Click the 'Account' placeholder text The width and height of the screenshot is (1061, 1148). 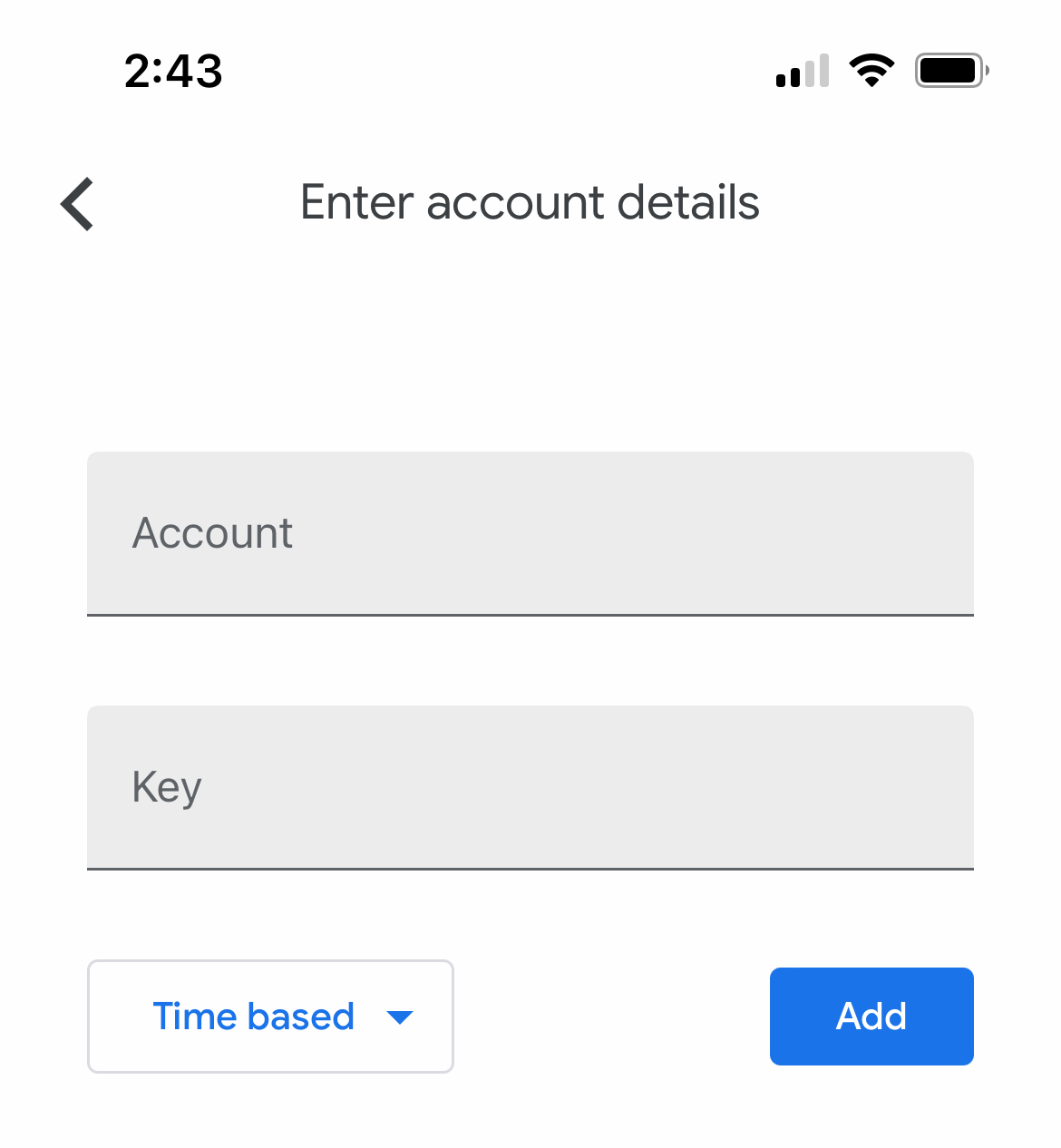click(212, 533)
